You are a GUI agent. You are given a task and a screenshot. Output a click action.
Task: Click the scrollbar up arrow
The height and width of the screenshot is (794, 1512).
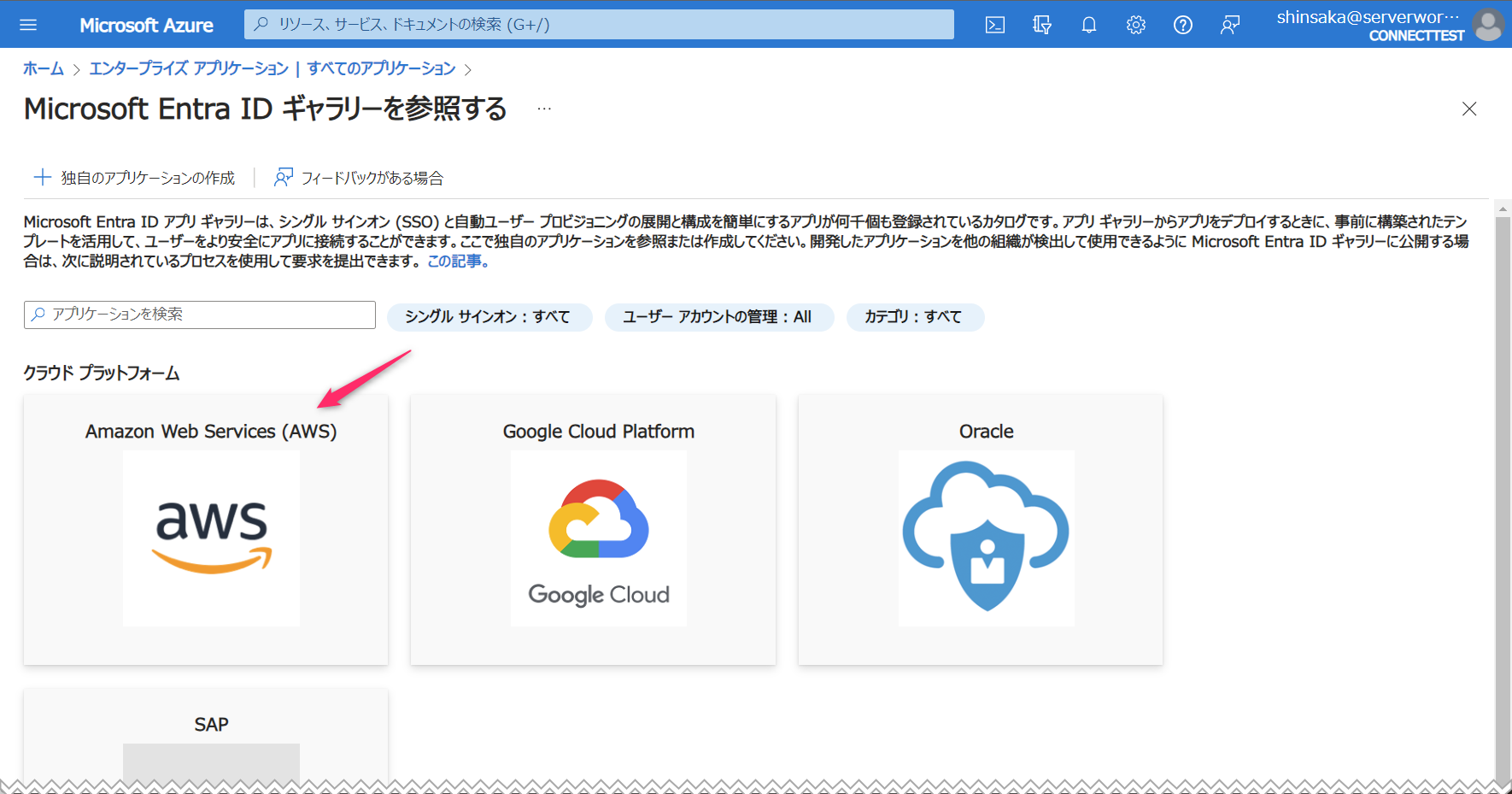pos(1503,208)
